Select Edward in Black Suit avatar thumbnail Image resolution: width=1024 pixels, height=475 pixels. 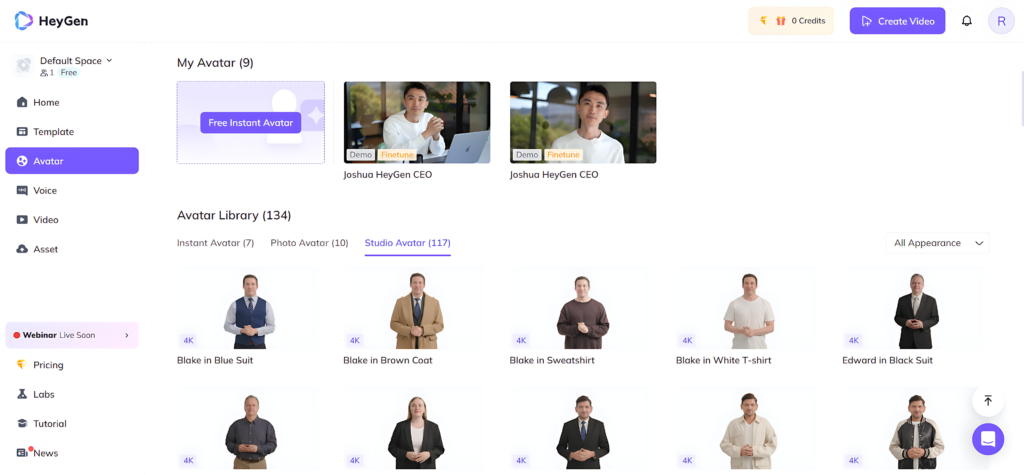(x=916, y=308)
